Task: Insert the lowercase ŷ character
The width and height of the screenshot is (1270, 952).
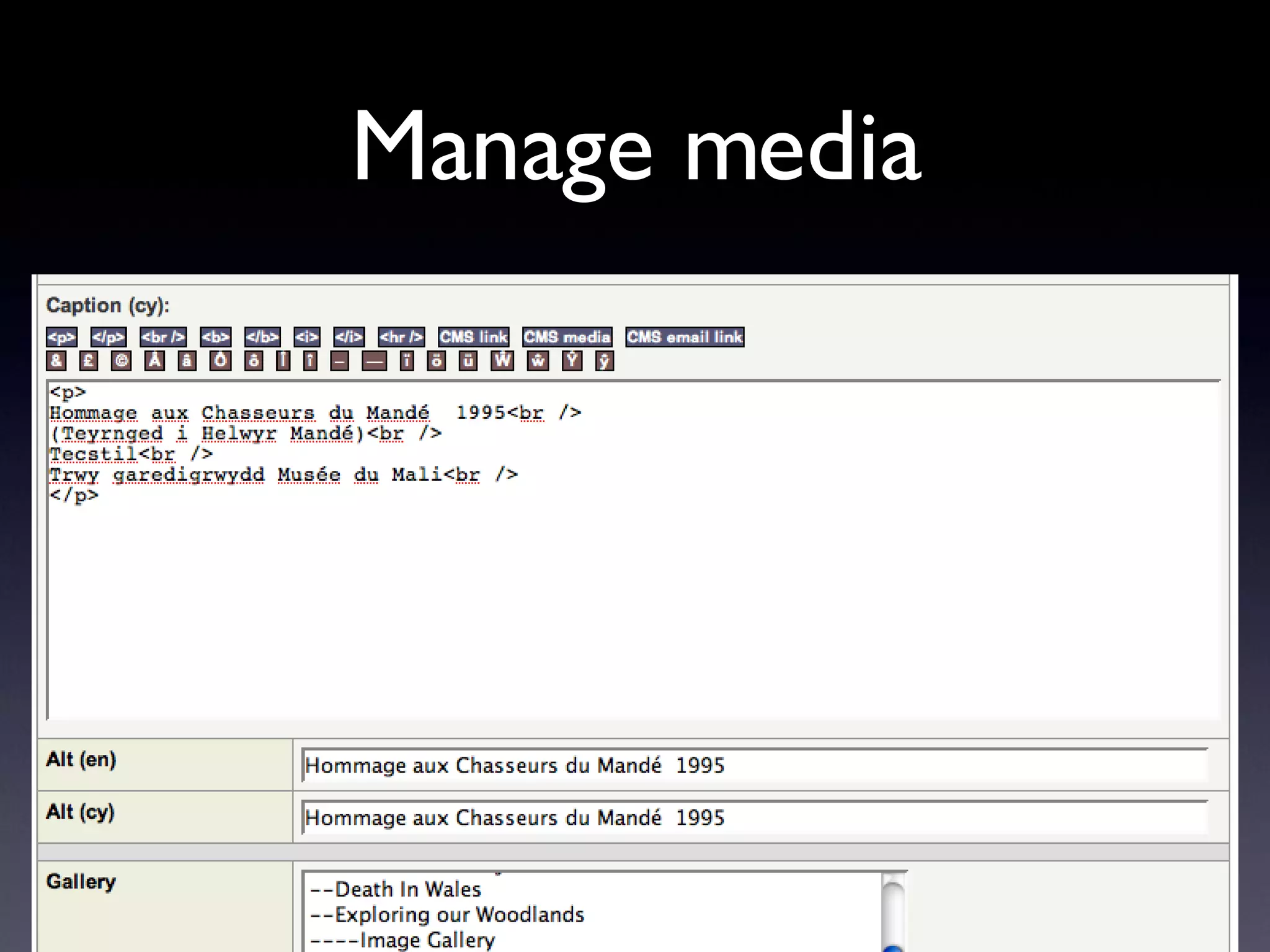Action: point(605,361)
